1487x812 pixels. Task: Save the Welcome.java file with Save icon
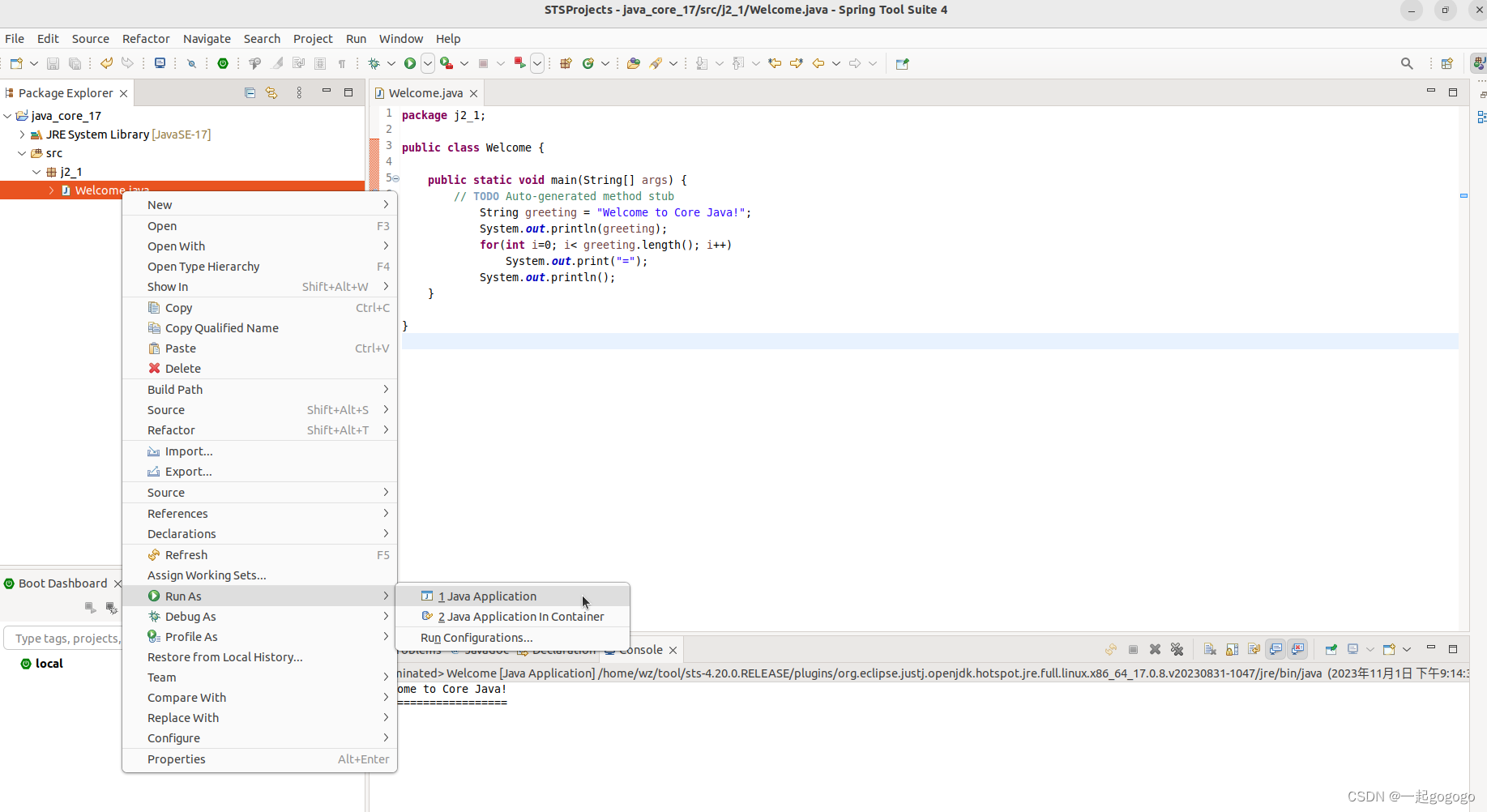(x=53, y=63)
